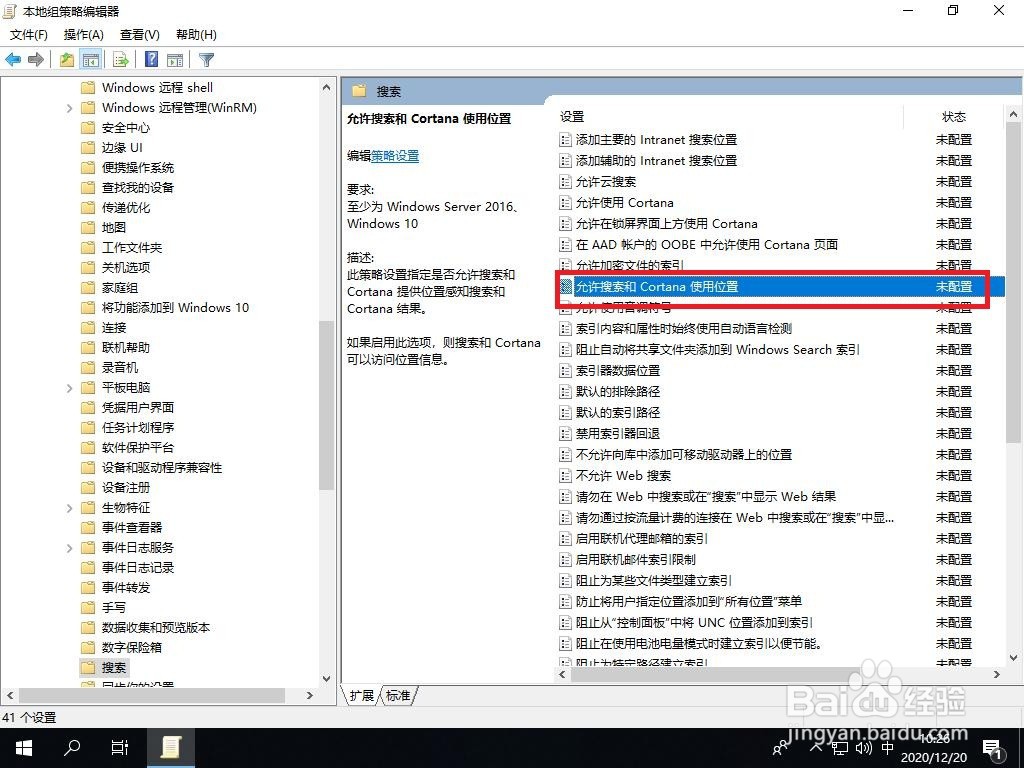Select the 边缘 UI folder
This screenshot has width=1024, height=768.
pyautogui.click(x=112, y=148)
